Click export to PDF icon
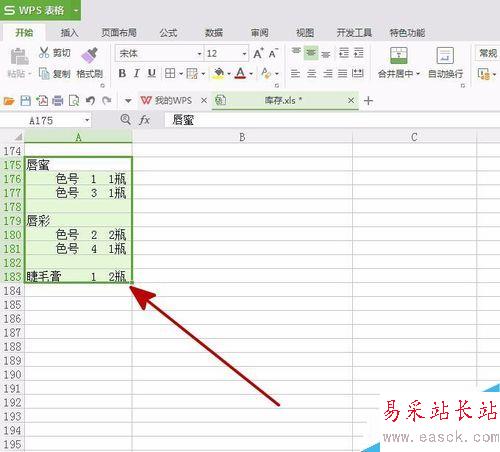 coord(42,101)
